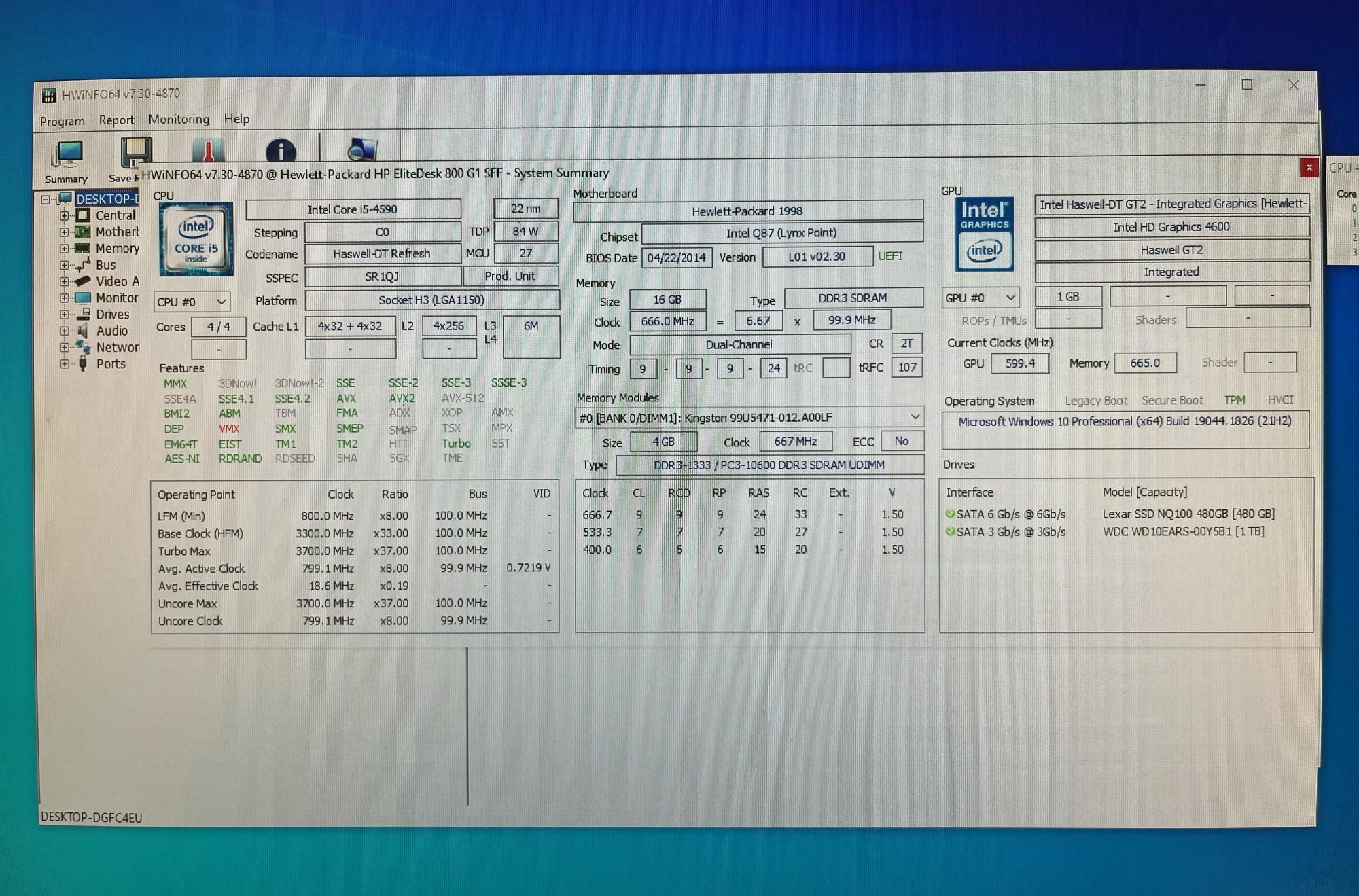Open the Monitoring menu
This screenshot has width=1359, height=896.
point(179,120)
